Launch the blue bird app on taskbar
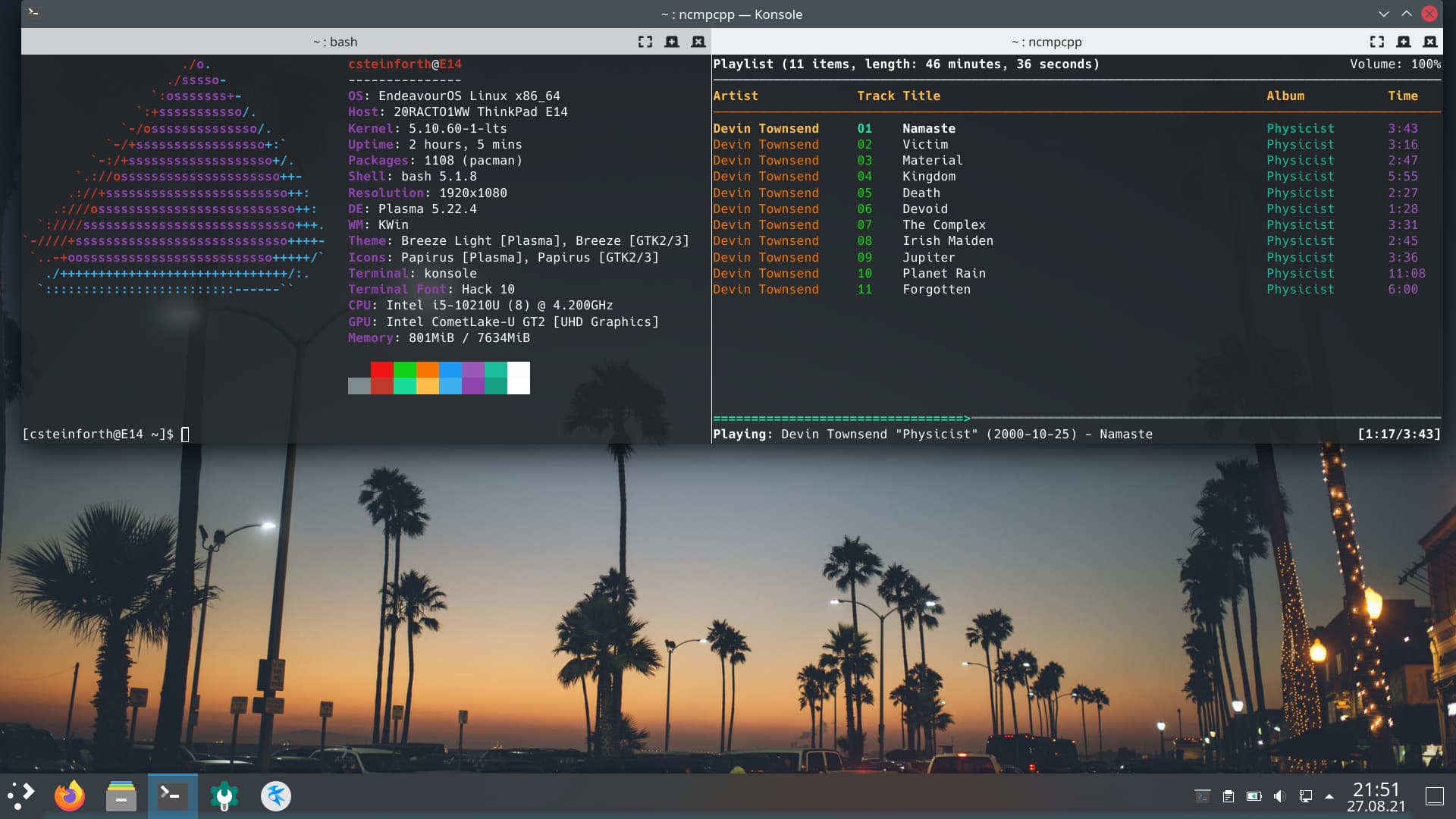 [x=276, y=795]
